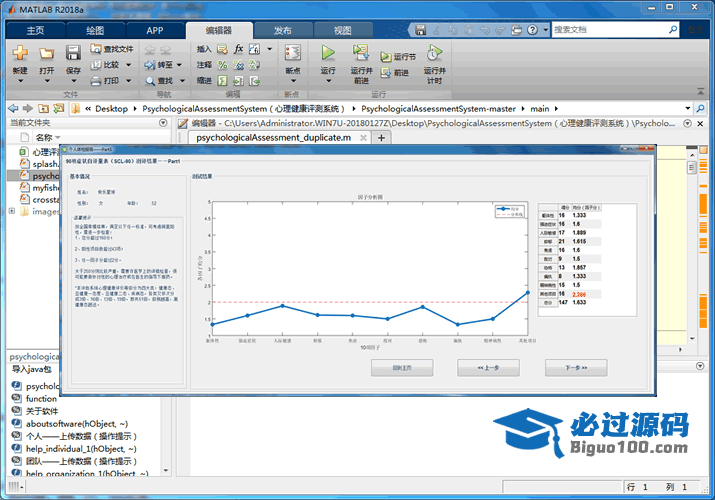Screen dimensions: 715x500
Task: Click the 查找文件 (Find Files) tool
Action: (114, 48)
